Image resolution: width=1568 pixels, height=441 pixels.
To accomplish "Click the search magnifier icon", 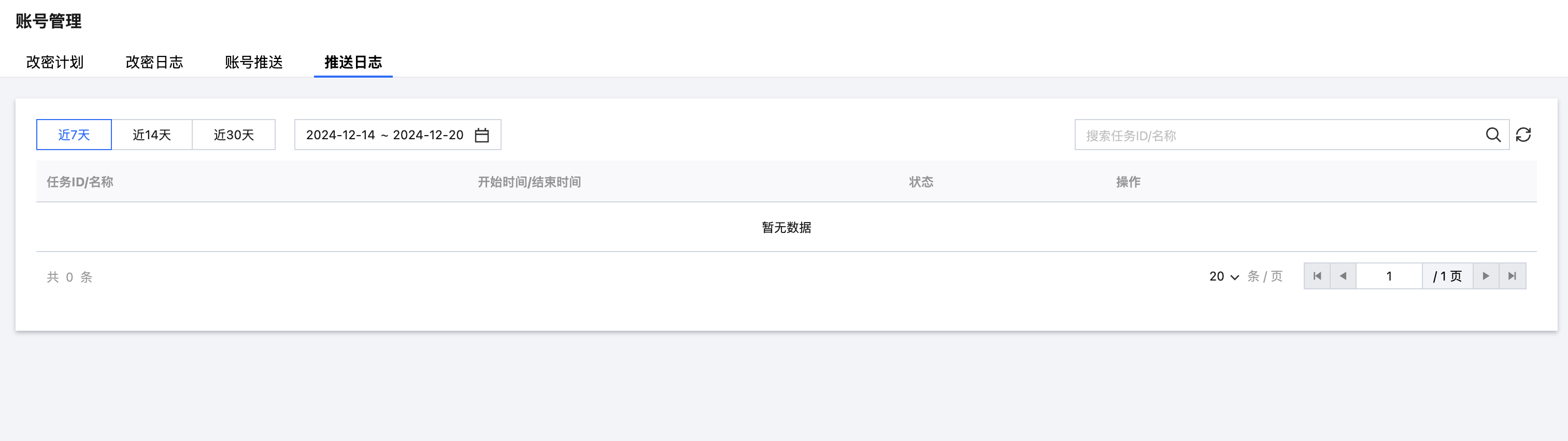I will (x=1492, y=135).
